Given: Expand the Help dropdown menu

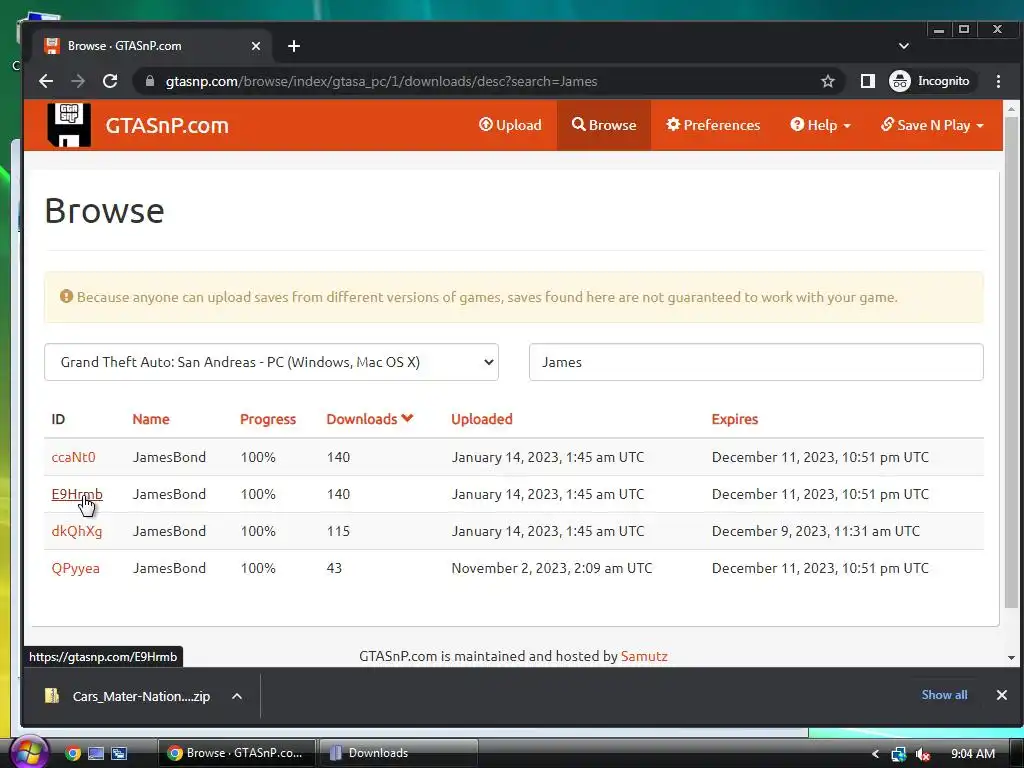Looking at the screenshot, I should point(820,125).
